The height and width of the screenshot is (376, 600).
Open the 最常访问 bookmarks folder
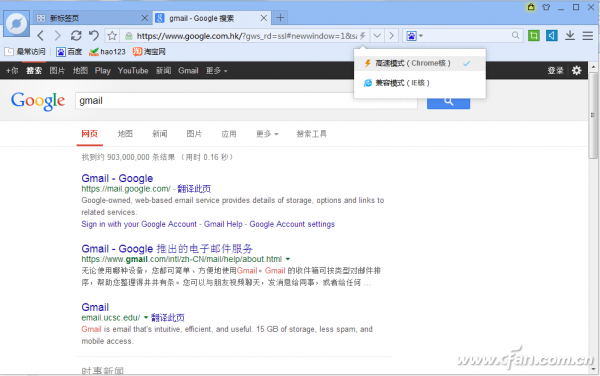click(x=25, y=52)
